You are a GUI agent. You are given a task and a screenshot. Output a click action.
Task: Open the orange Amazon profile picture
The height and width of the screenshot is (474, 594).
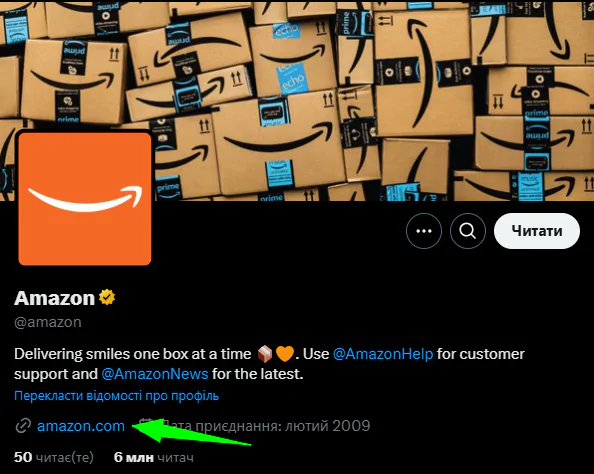84,199
